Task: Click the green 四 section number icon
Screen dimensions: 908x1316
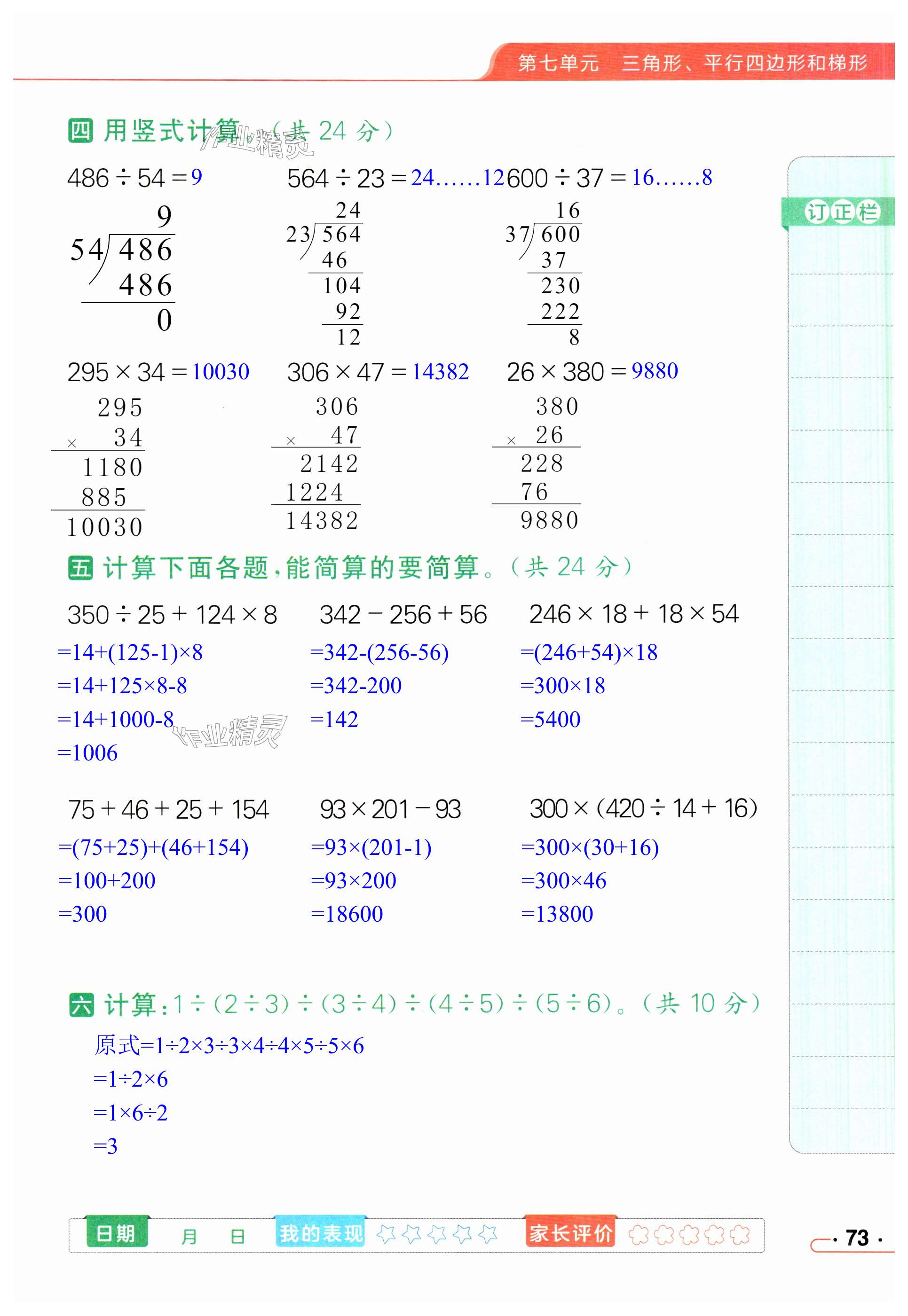Action: click(x=80, y=131)
